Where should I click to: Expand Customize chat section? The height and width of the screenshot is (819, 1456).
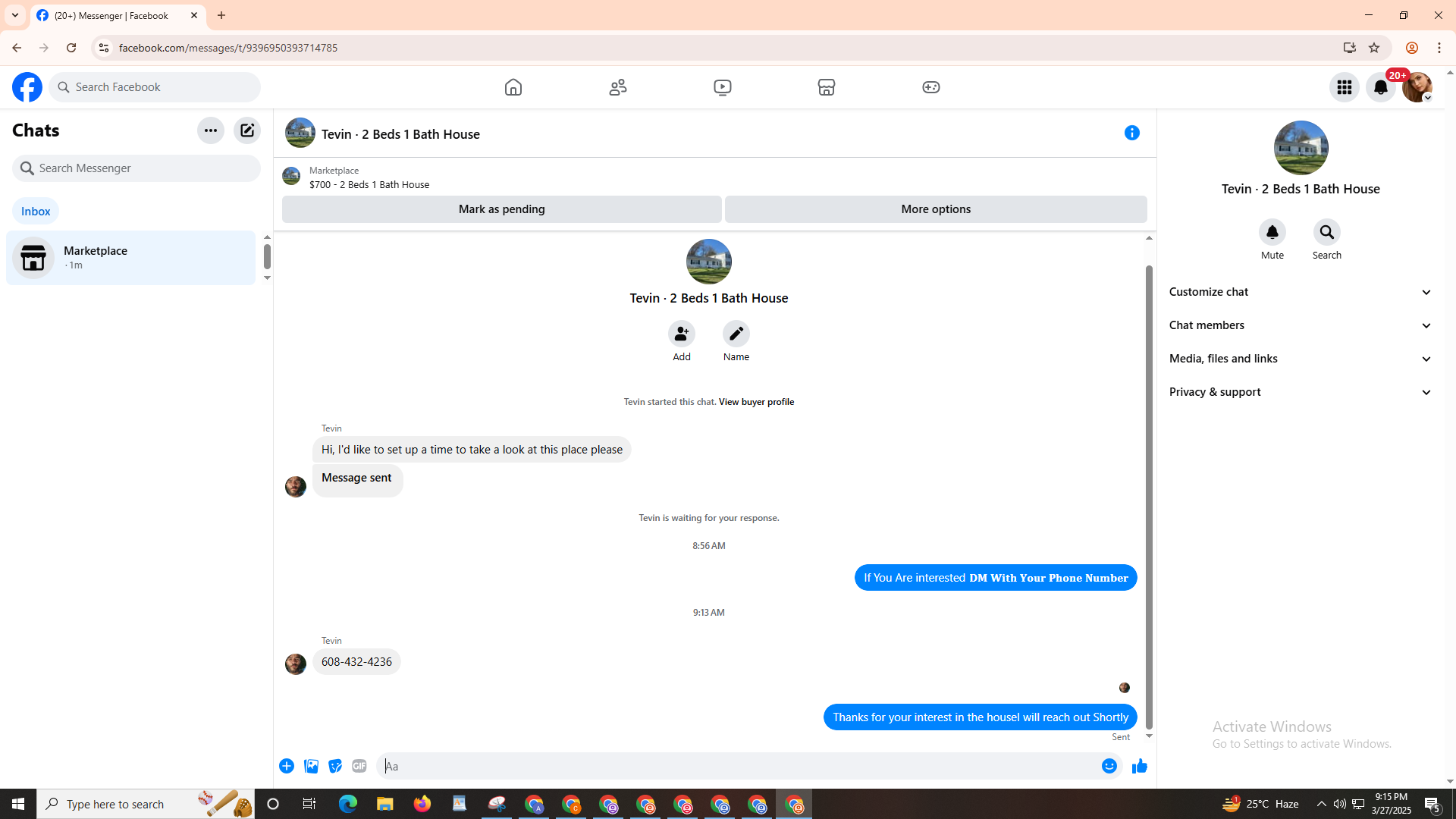pyautogui.click(x=1301, y=292)
